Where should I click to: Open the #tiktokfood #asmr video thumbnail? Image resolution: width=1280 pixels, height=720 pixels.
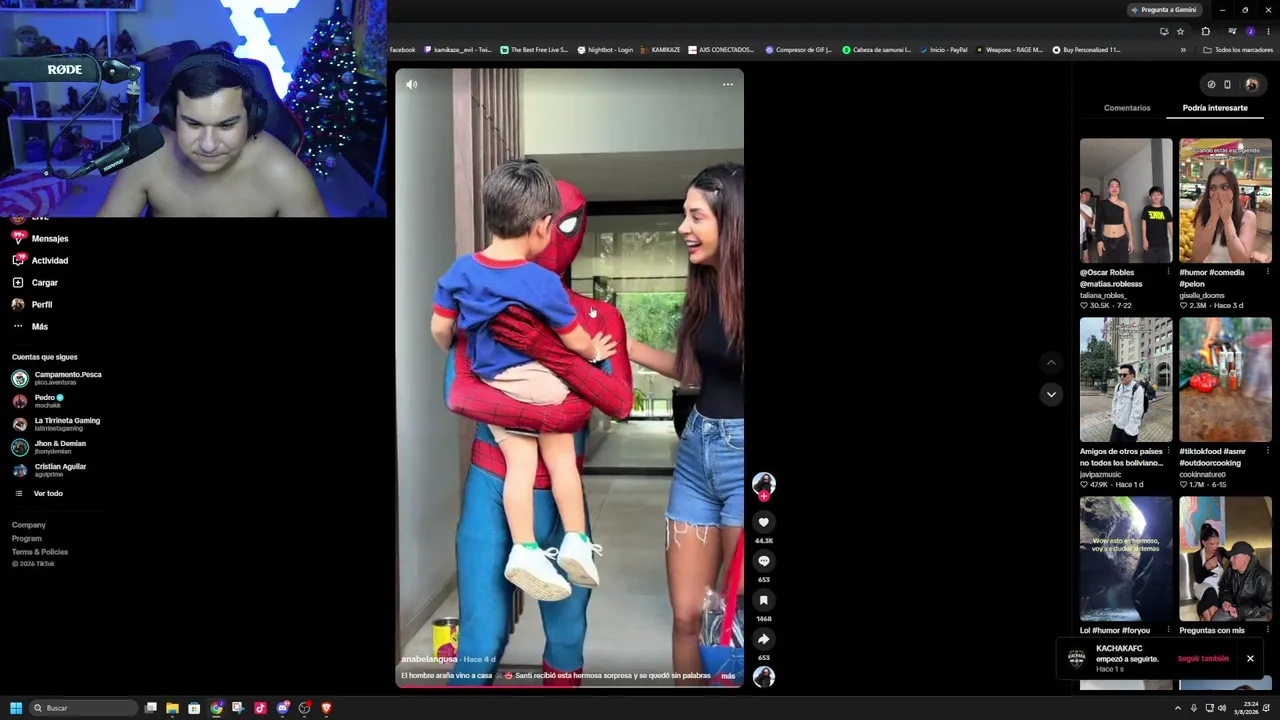pyautogui.click(x=1225, y=380)
